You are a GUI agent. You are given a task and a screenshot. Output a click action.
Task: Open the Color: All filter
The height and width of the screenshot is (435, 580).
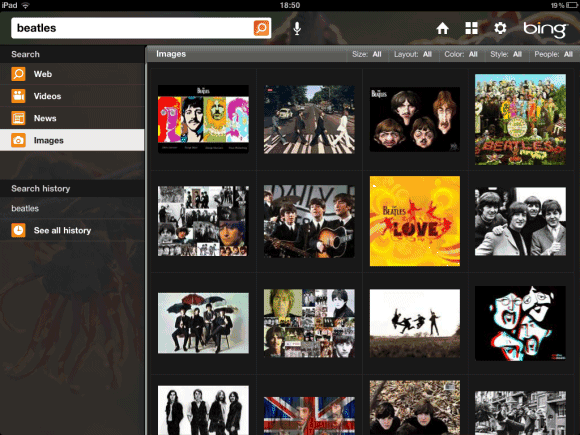pos(461,54)
